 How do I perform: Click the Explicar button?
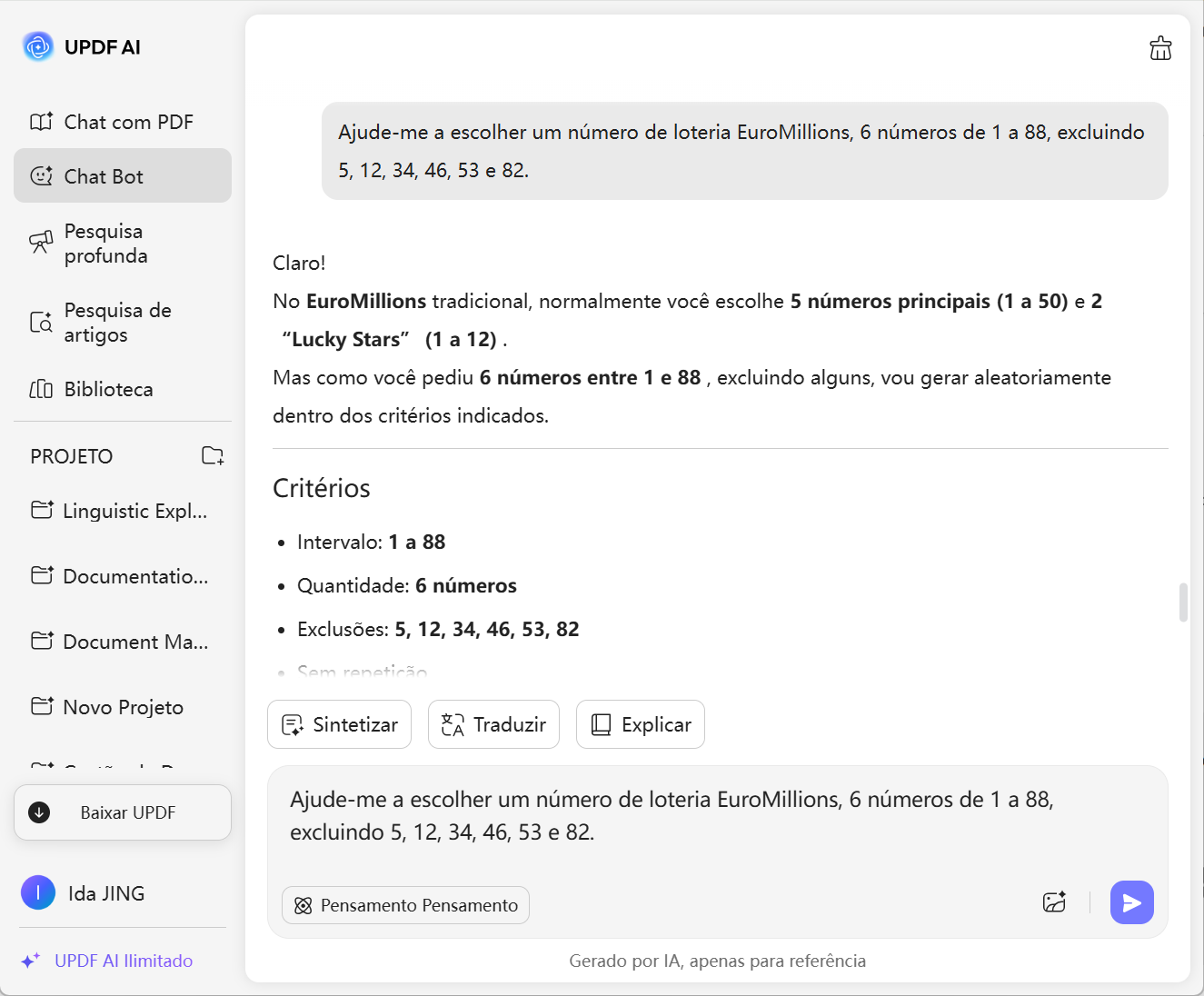[641, 724]
